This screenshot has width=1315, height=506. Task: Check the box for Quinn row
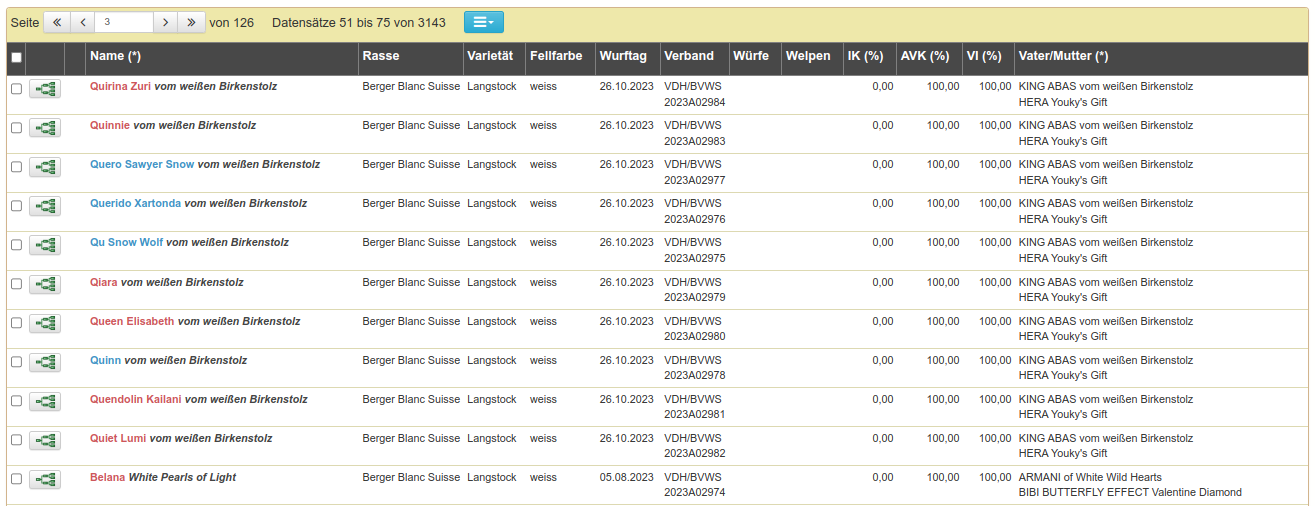(x=16, y=362)
